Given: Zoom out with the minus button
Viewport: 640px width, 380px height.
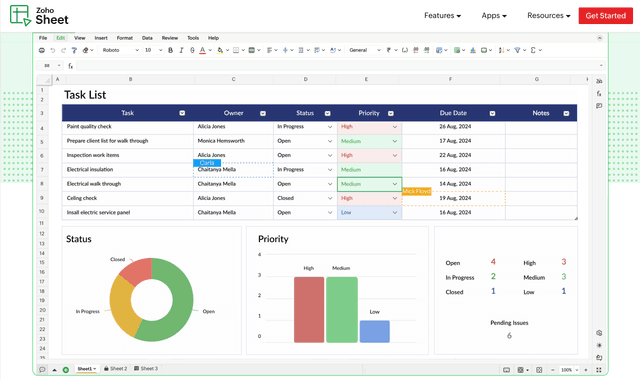Looking at the screenshot, I should click(x=553, y=370).
